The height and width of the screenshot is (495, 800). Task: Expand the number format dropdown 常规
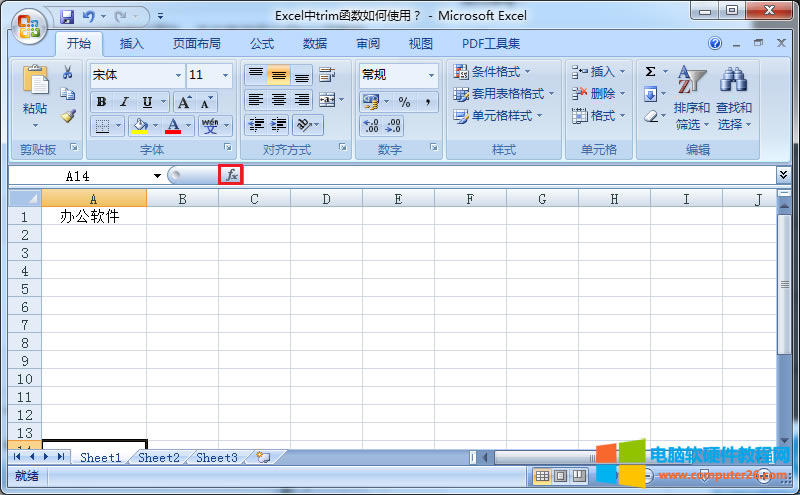pos(432,75)
